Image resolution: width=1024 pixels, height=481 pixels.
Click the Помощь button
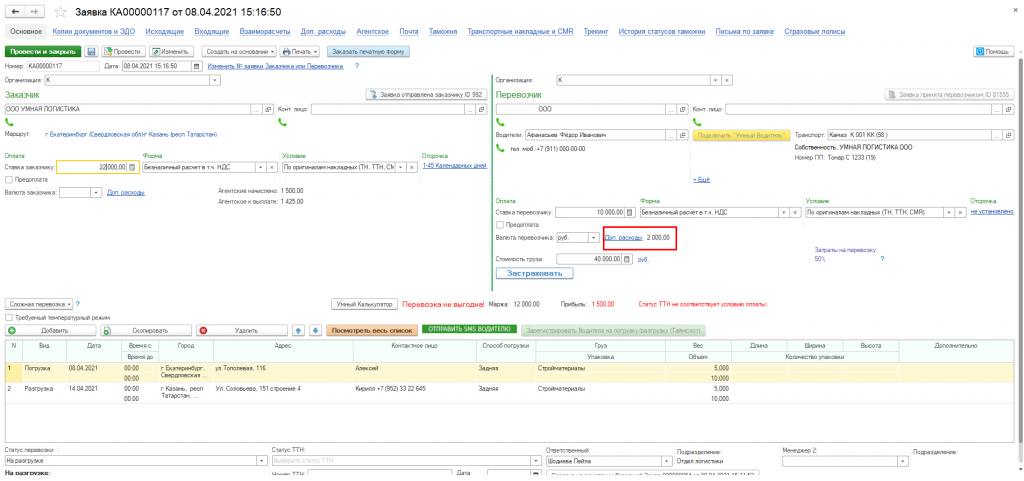994,52
